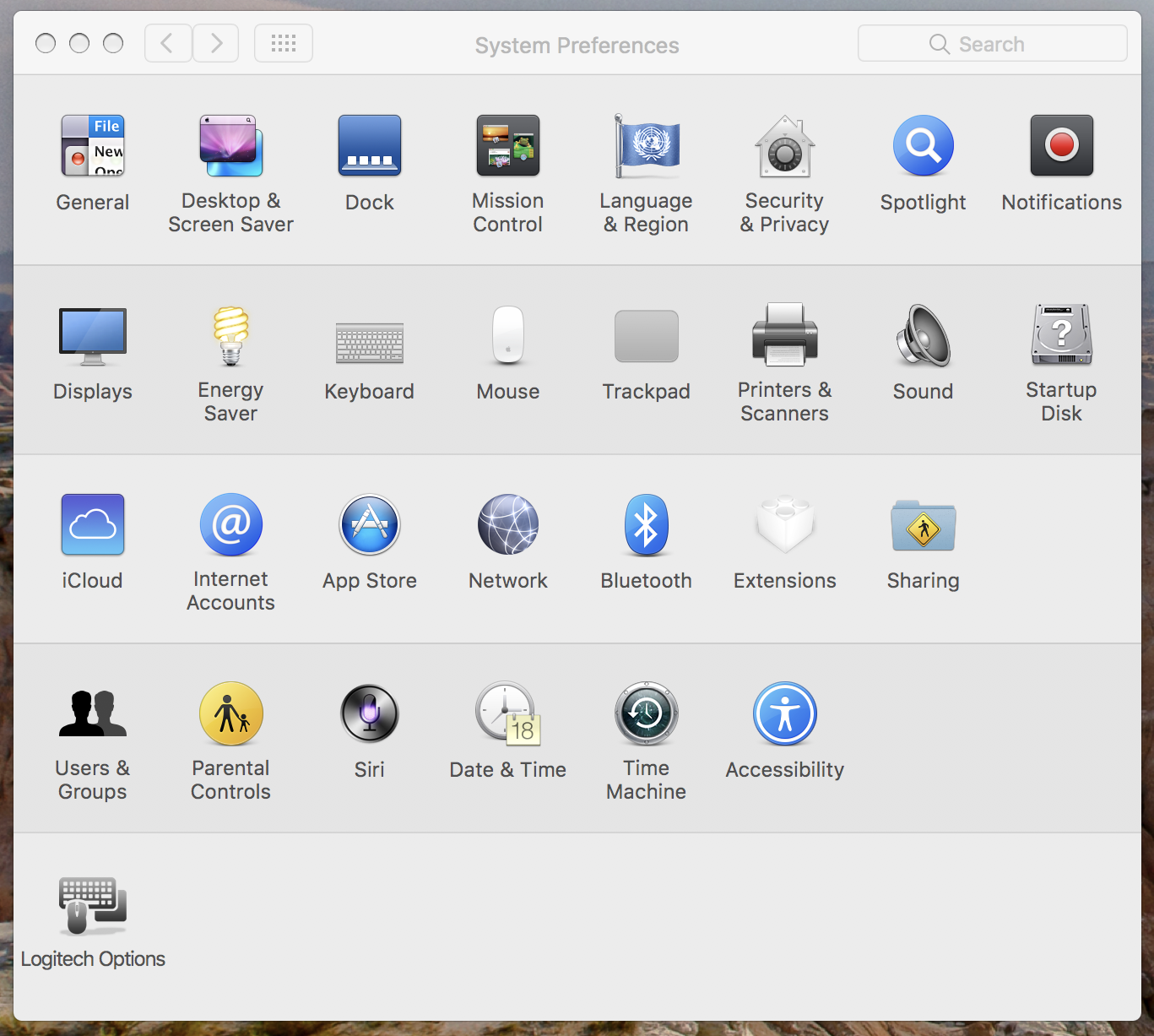Image resolution: width=1154 pixels, height=1036 pixels.
Task: Click the Show All grid button
Action: point(284,43)
